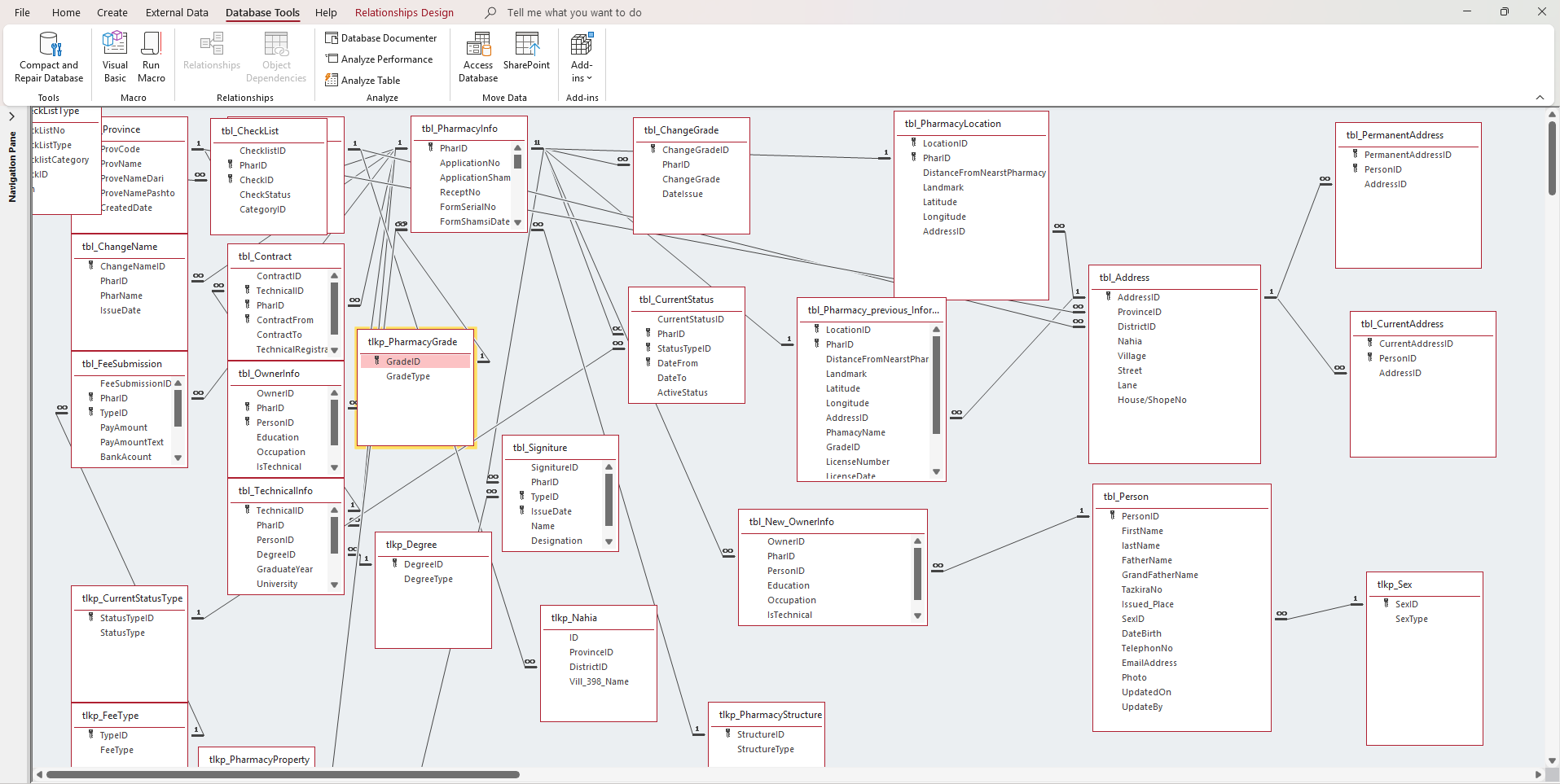The image size is (1560, 784).
Task: Launch the Database Documenter
Action: pyautogui.click(x=381, y=38)
